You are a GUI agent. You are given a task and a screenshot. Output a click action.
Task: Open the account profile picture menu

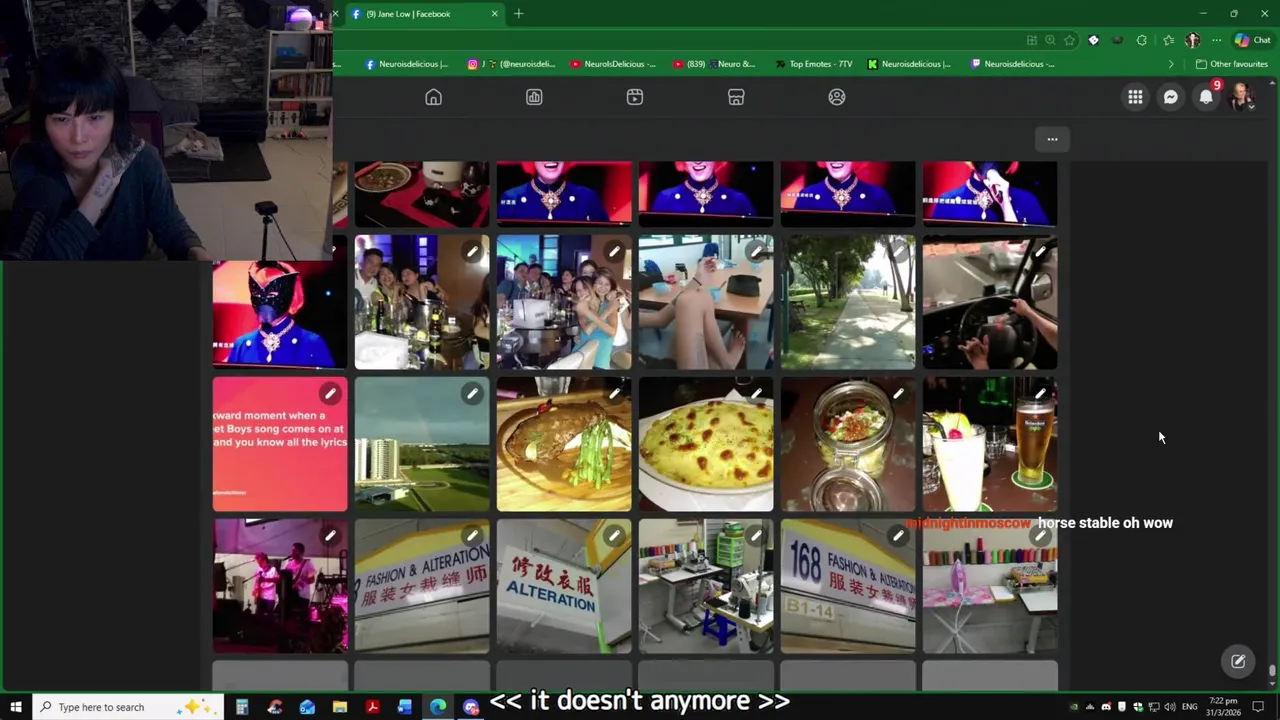[x=1242, y=97]
